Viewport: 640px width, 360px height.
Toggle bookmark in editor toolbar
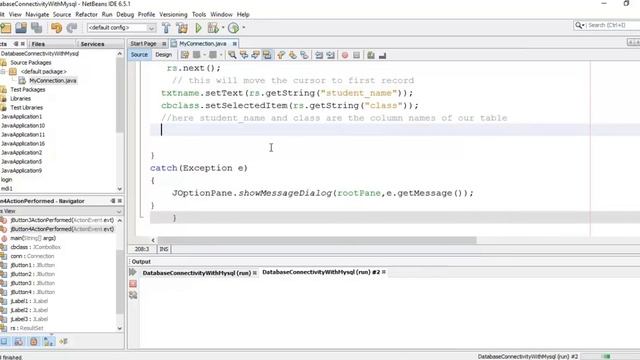pyautogui.click(x=304, y=55)
